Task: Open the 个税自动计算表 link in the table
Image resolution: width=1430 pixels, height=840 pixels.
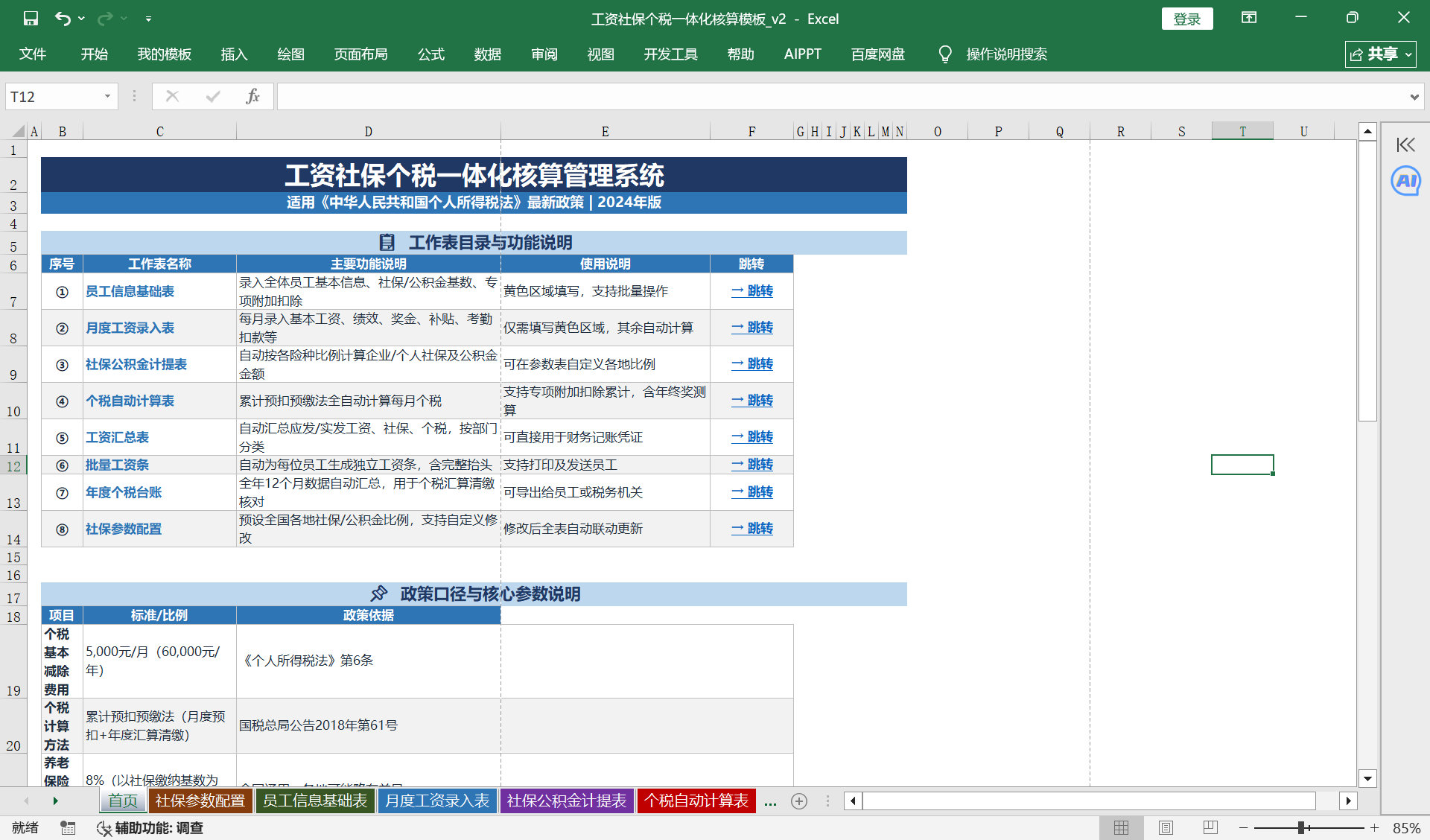Action: click(x=130, y=401)
